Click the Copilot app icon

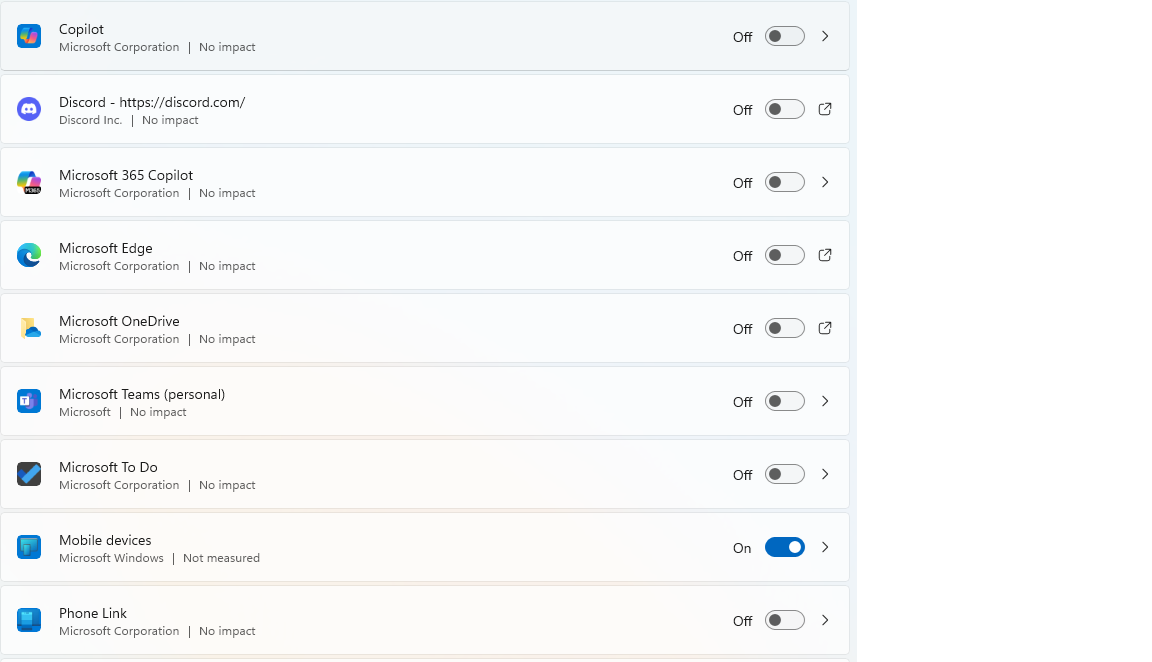pyautogui.click(x=29, y=37)
